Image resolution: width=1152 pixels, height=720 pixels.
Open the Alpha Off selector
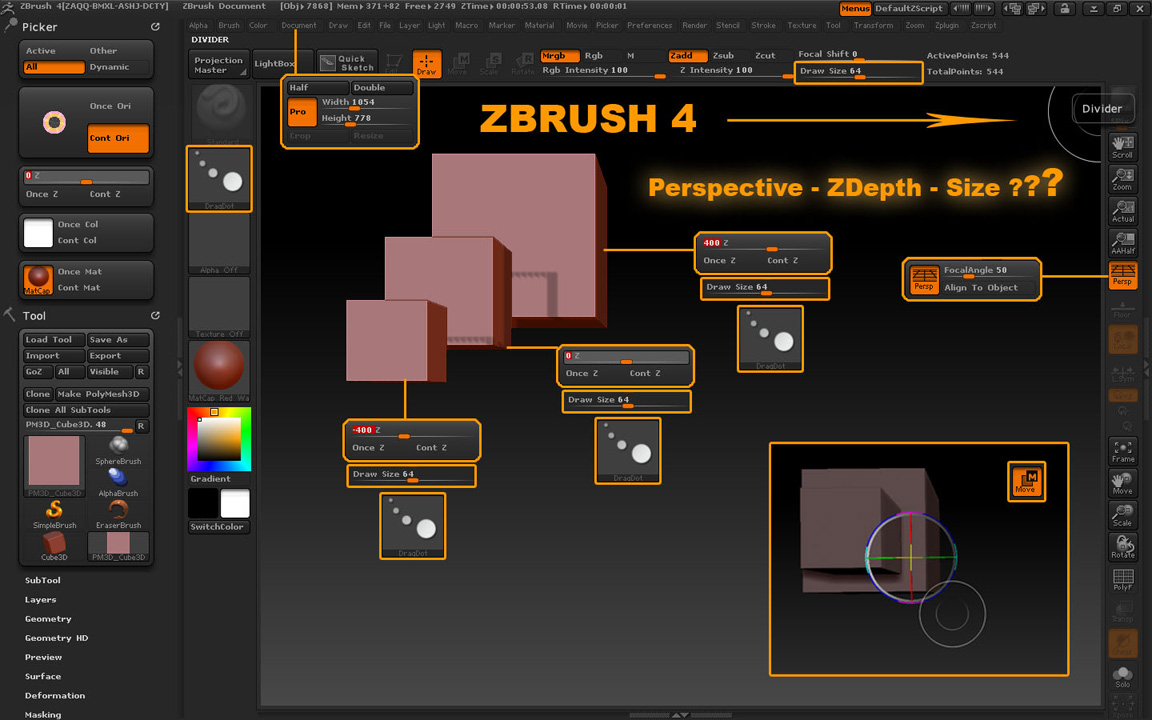pyautogui.click(x=219, y=243)
